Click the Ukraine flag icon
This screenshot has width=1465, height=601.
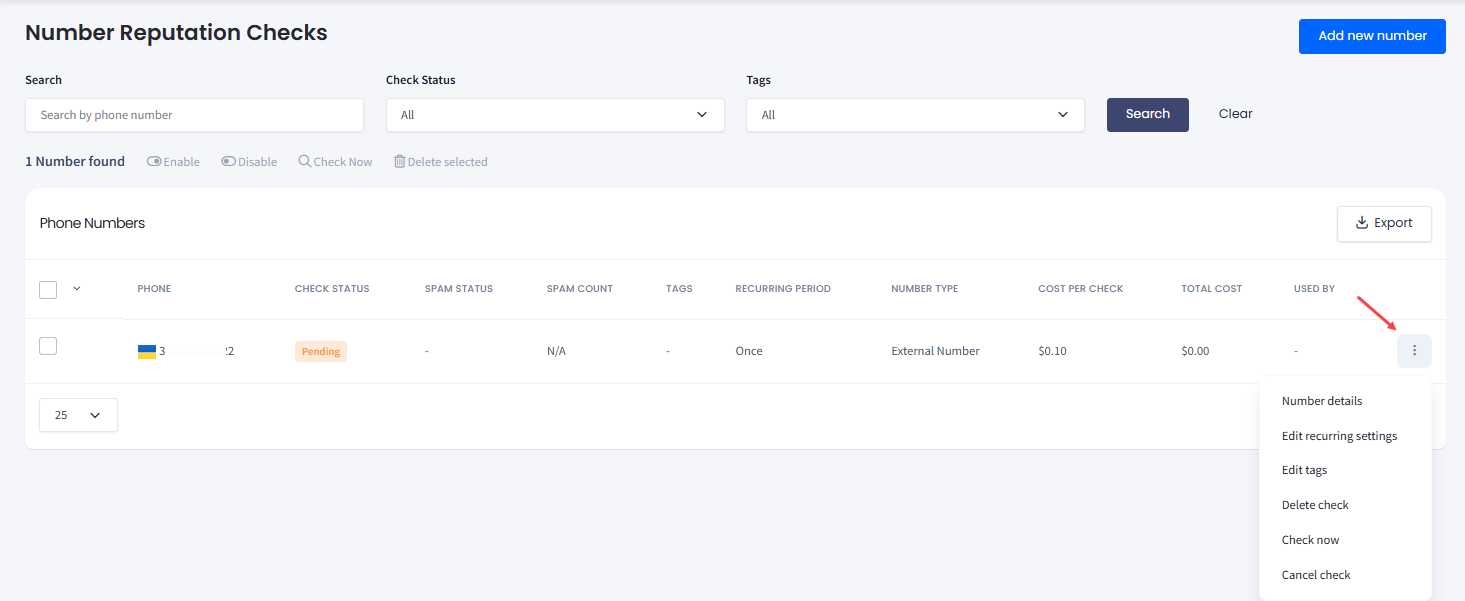[147, 351]
